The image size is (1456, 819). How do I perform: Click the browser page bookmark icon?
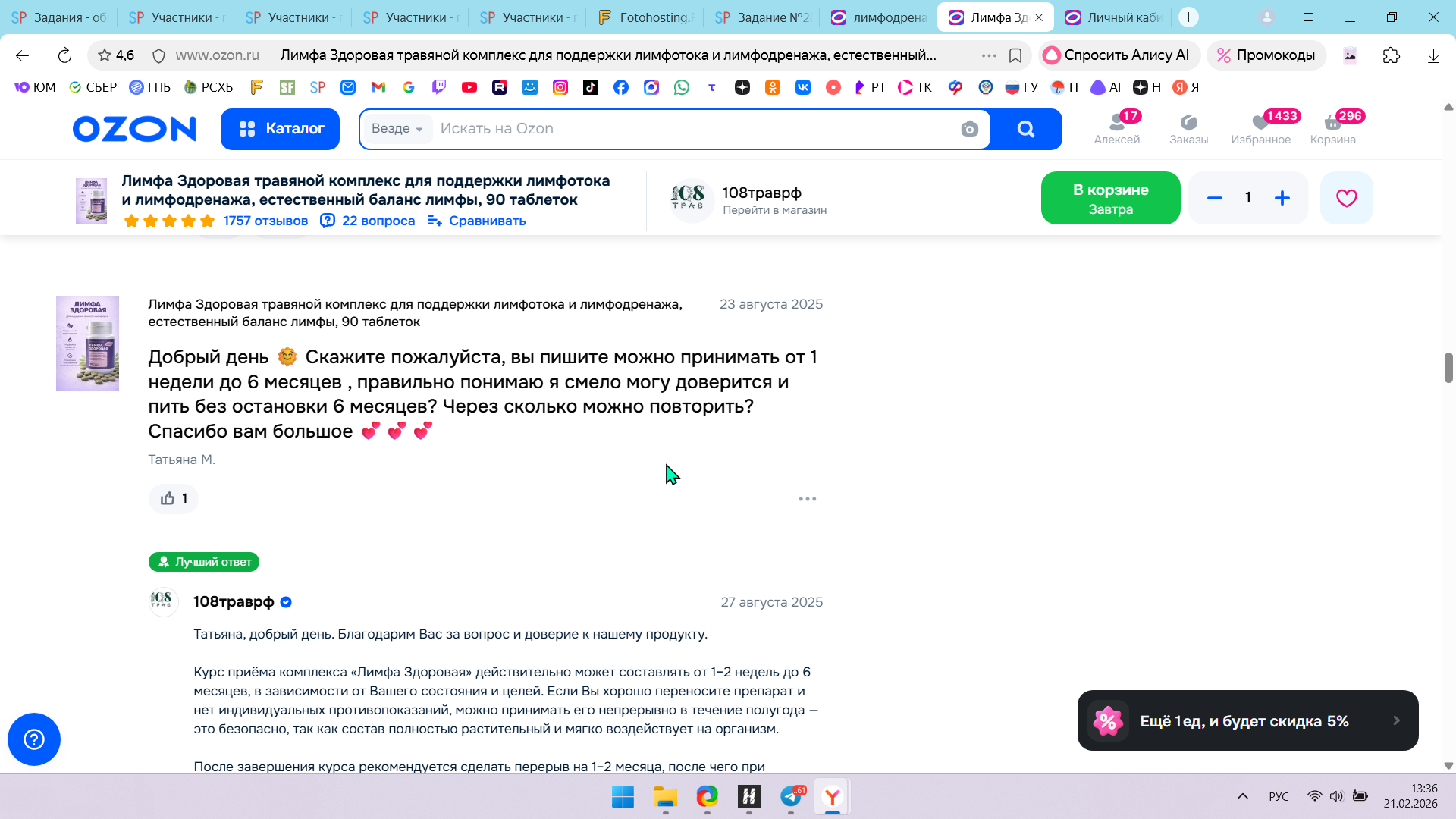1015,55
